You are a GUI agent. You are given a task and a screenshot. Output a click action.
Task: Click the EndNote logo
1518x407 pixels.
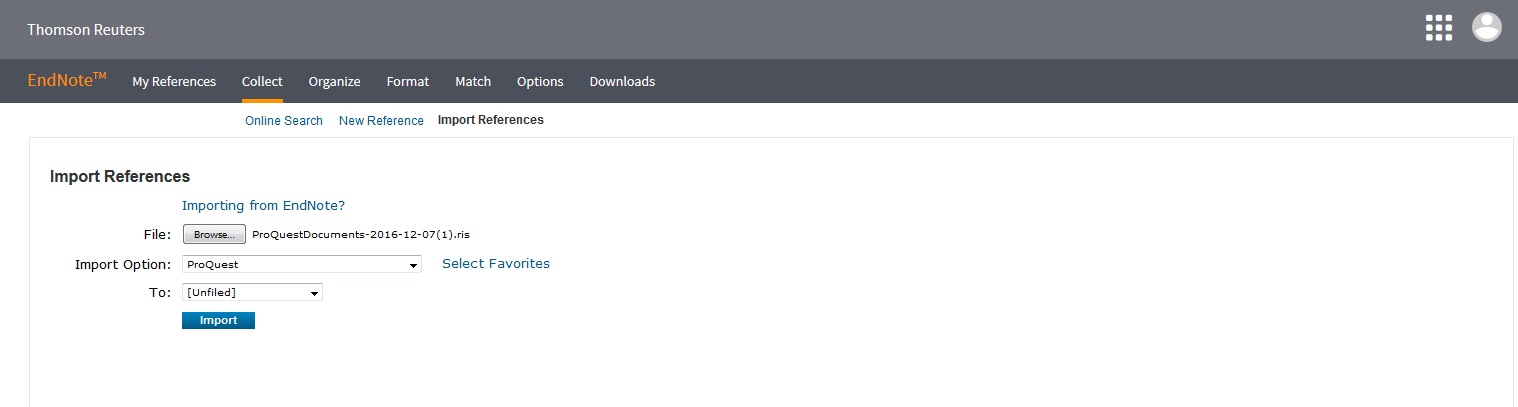coord(67,81)
